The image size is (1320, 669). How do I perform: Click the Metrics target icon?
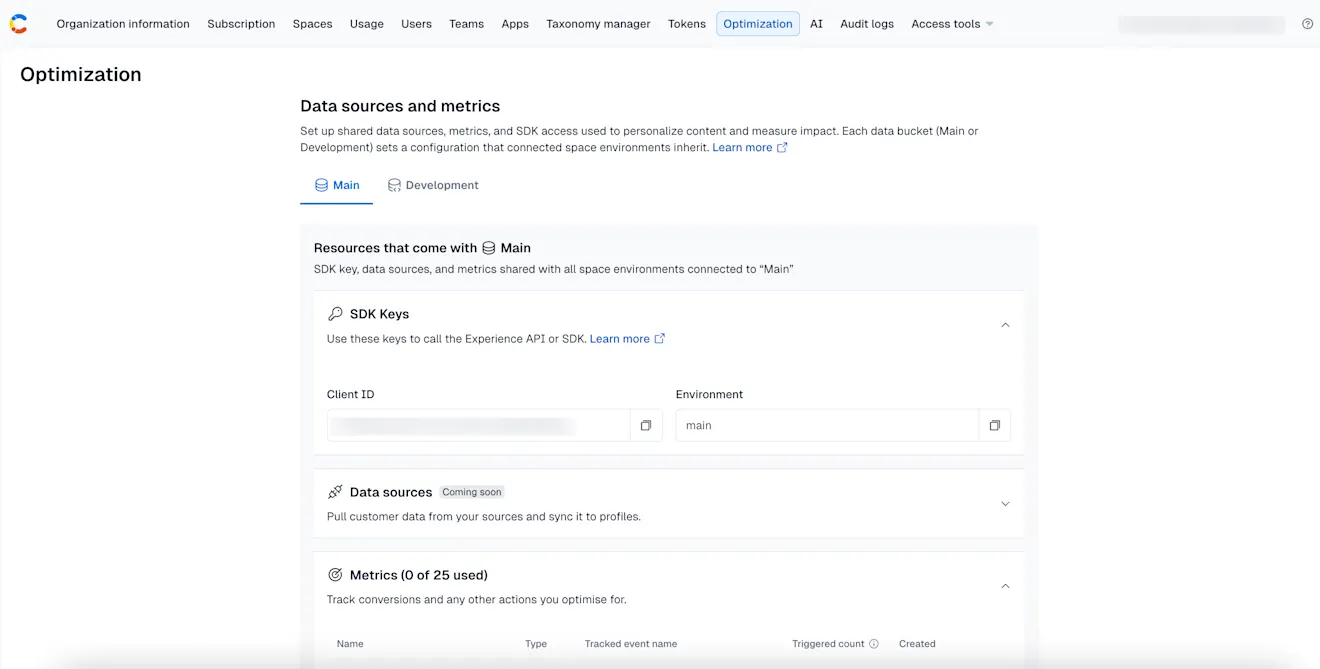coord(335,575)
